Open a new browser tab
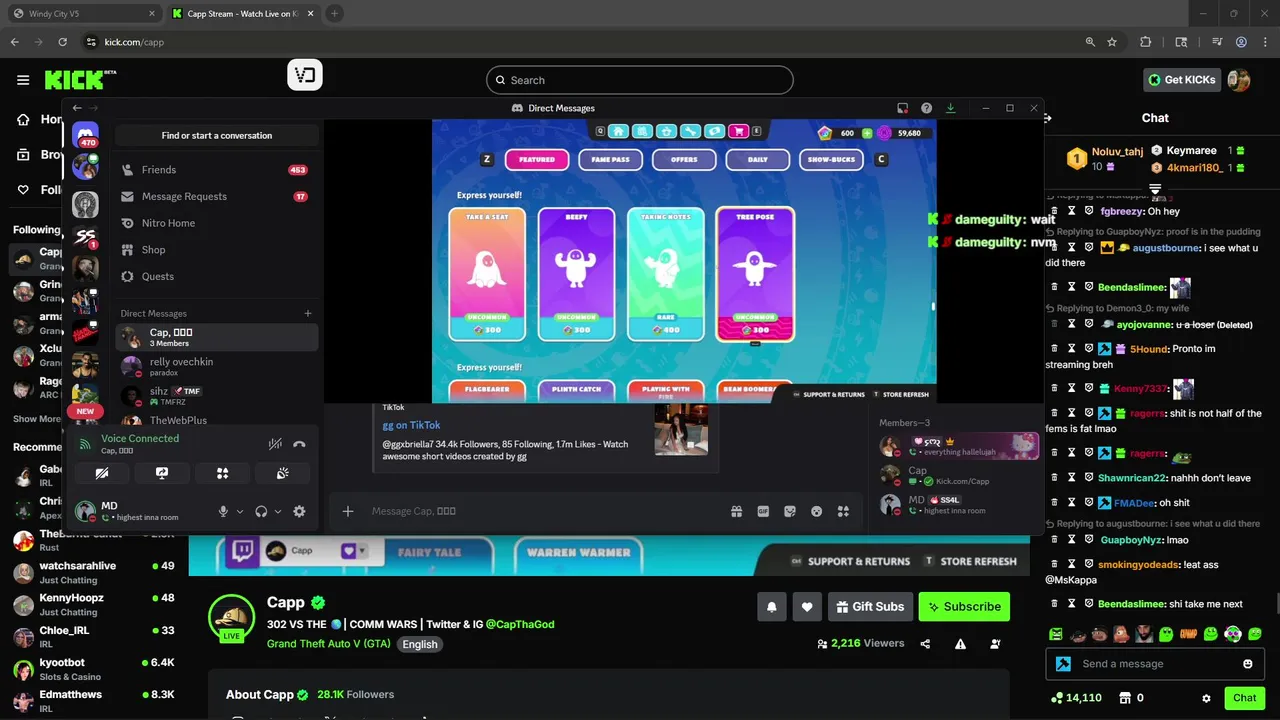Image resolution: width=1280 pixels, height=720 pixels. tap(334, 14)
